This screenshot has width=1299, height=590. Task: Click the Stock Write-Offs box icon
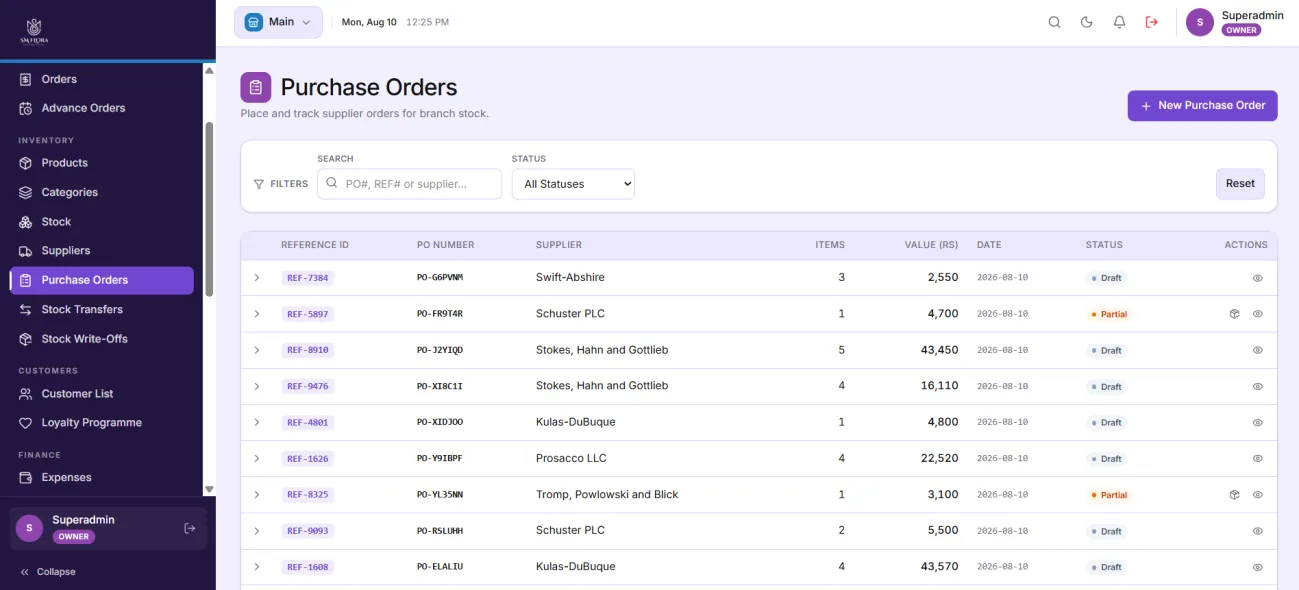pyautogui.click(x=26, y=339)
